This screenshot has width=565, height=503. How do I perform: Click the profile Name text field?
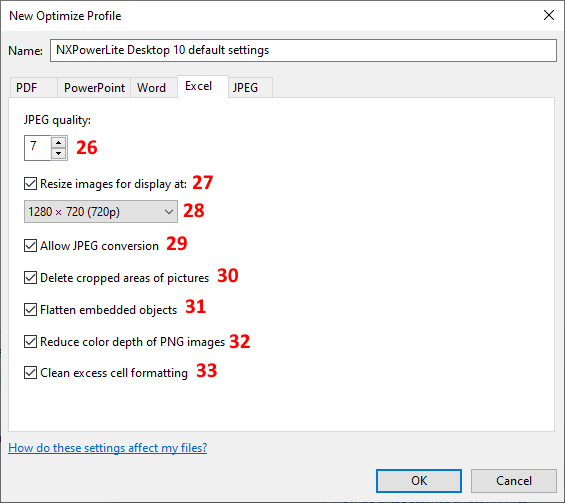(303, 50)
